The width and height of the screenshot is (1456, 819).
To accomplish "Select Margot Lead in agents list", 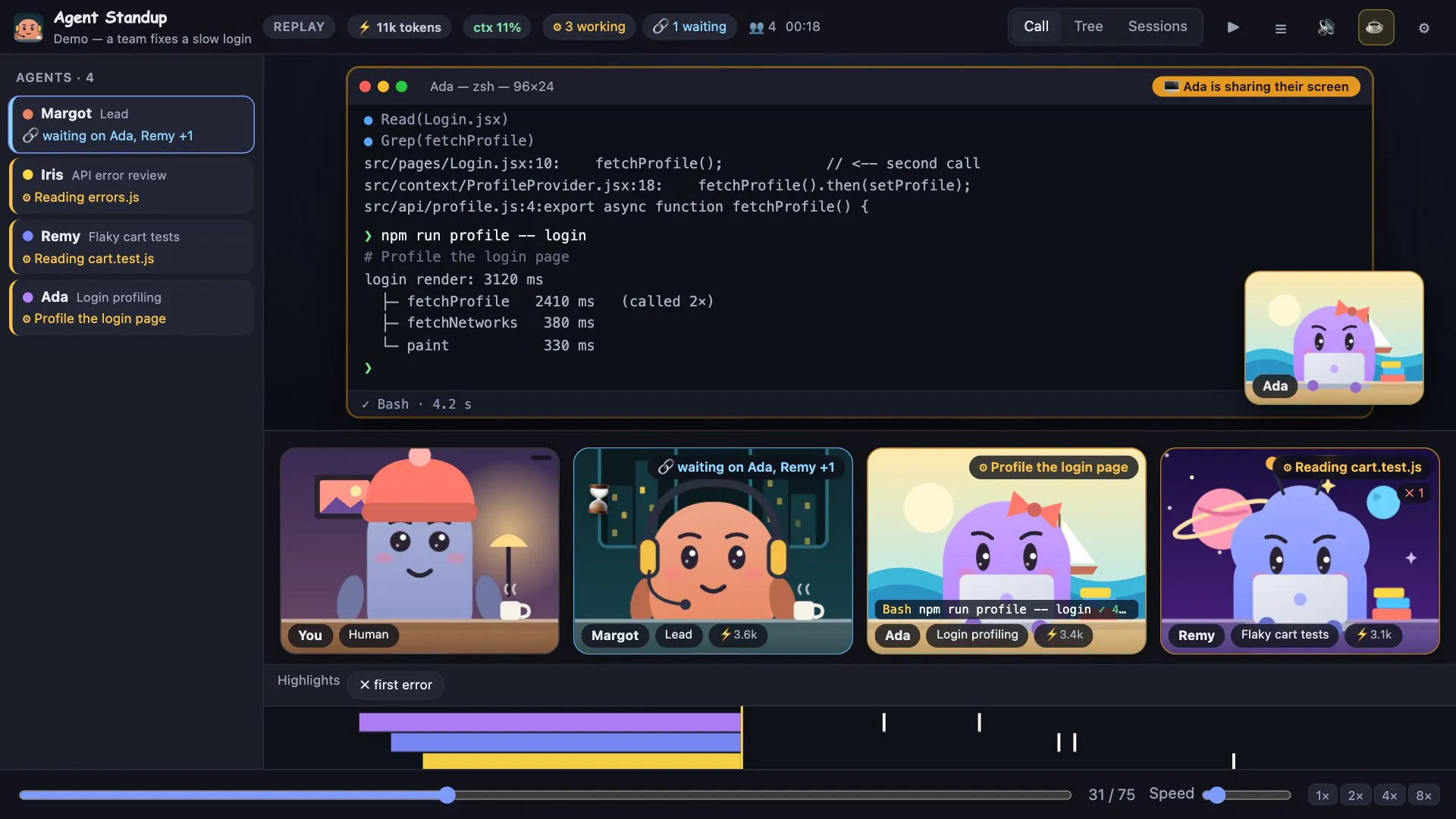I will point(131,124).
